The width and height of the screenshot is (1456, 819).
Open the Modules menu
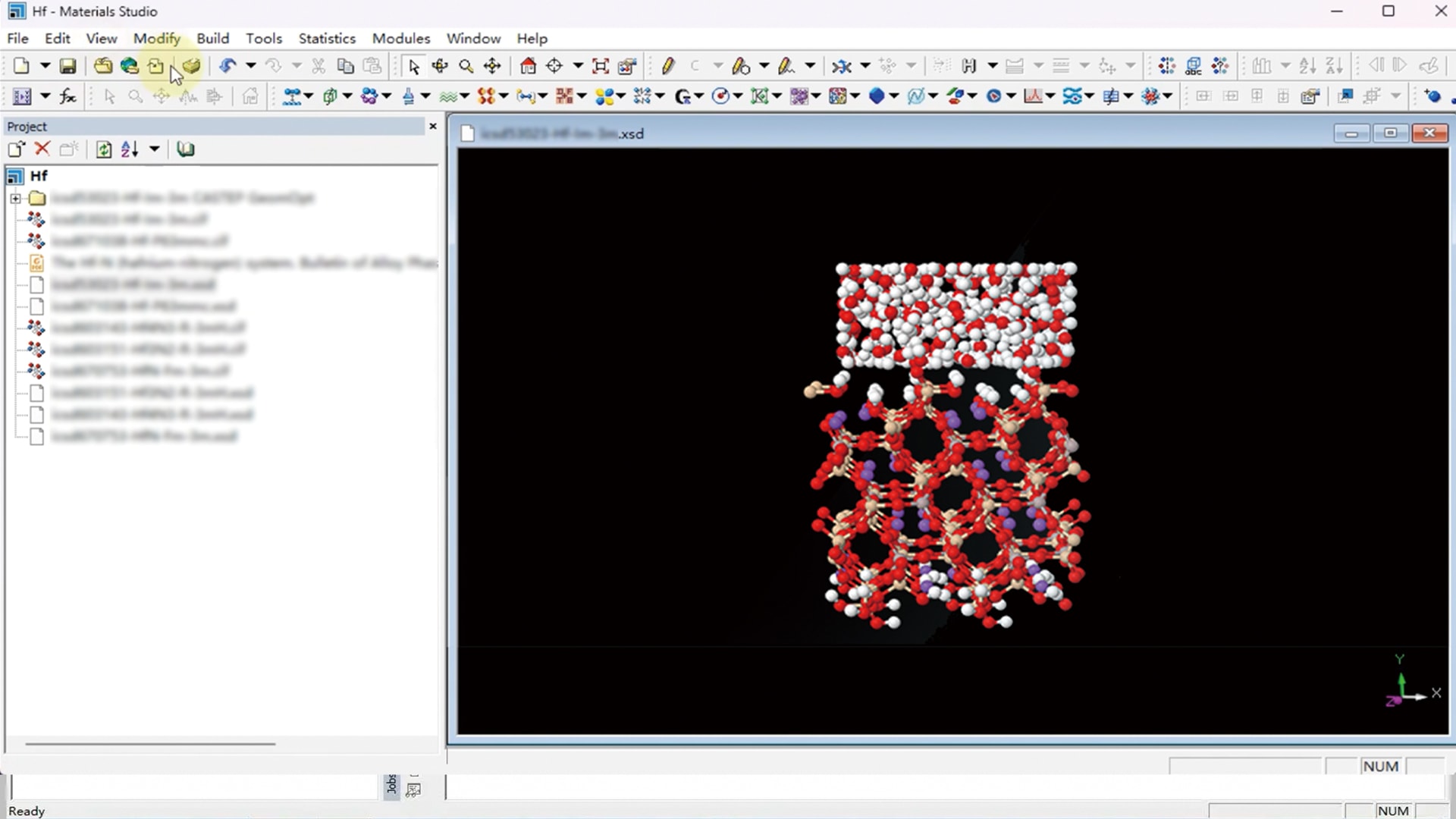400,38
